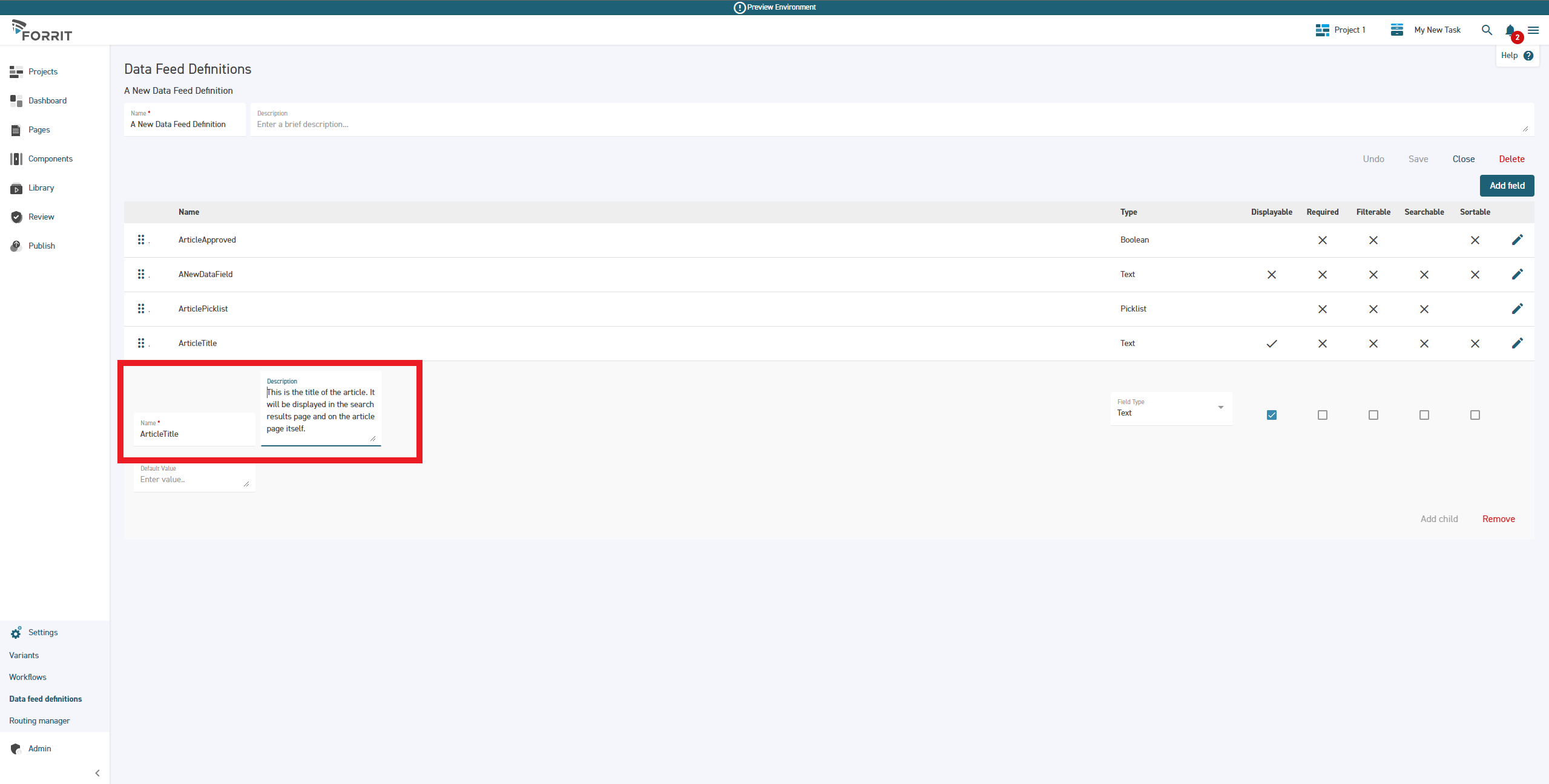This screenshot has height=784, width=1549.
Task: Open search using the magnifier icon
Action: click(x=1486, y=30)
